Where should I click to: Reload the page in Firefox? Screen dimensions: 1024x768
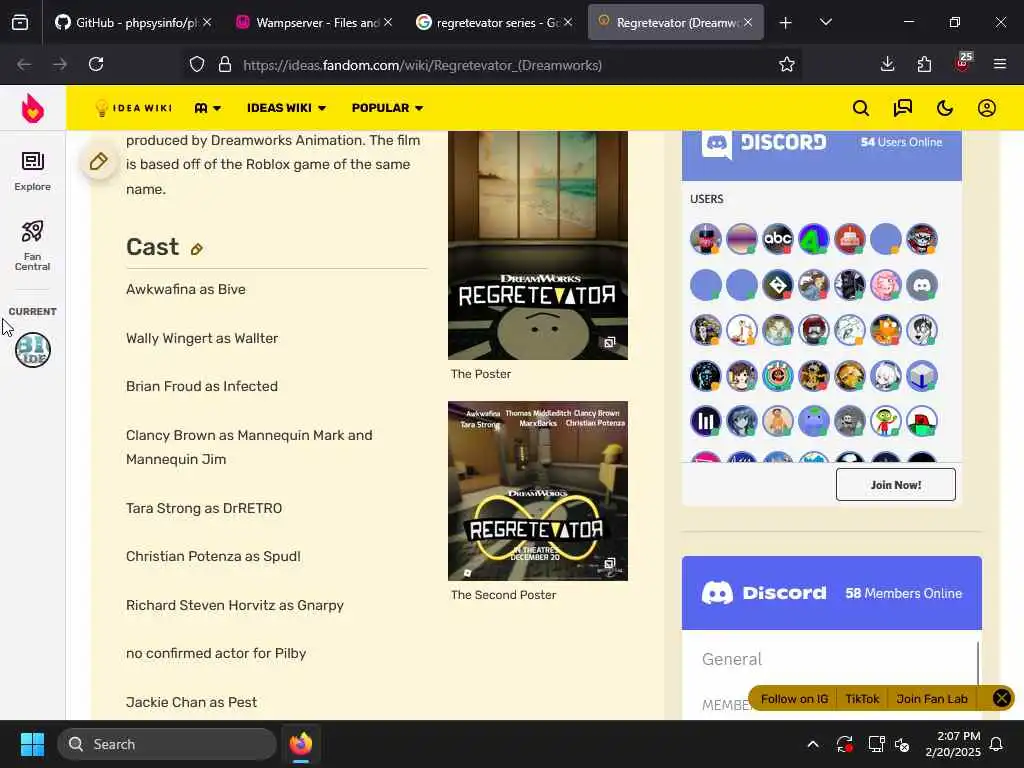pyautogui.click(x=96, y=64)
